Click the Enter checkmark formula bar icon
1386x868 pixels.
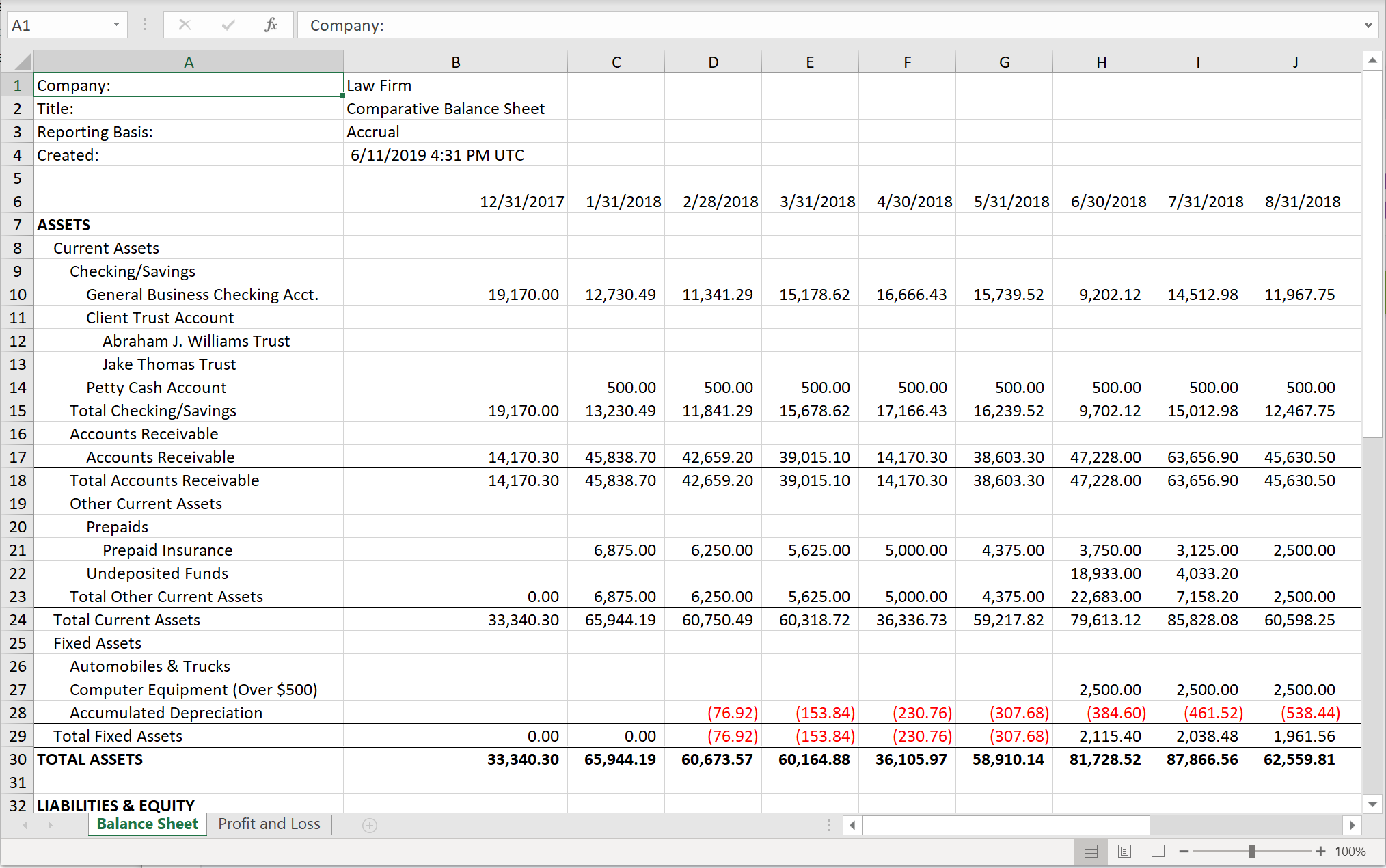pyautogui.click(x=228, y=25)
